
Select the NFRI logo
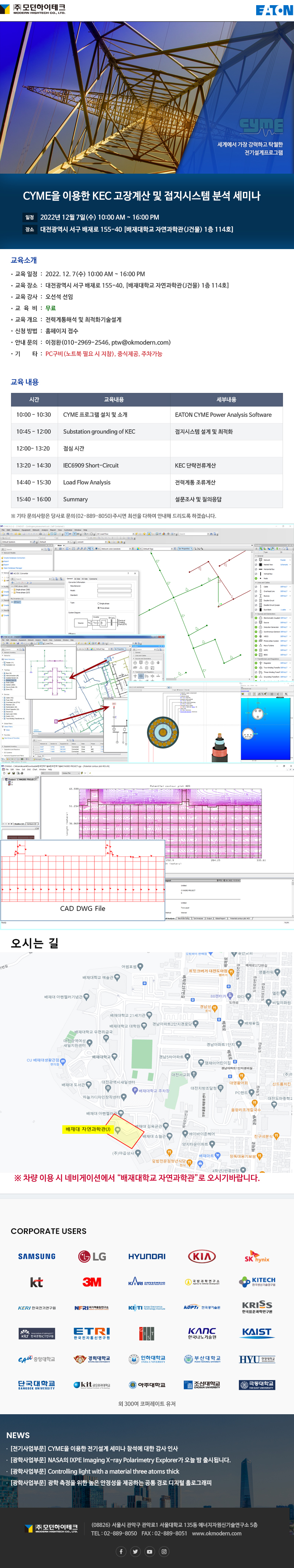tap(92, 1308)
